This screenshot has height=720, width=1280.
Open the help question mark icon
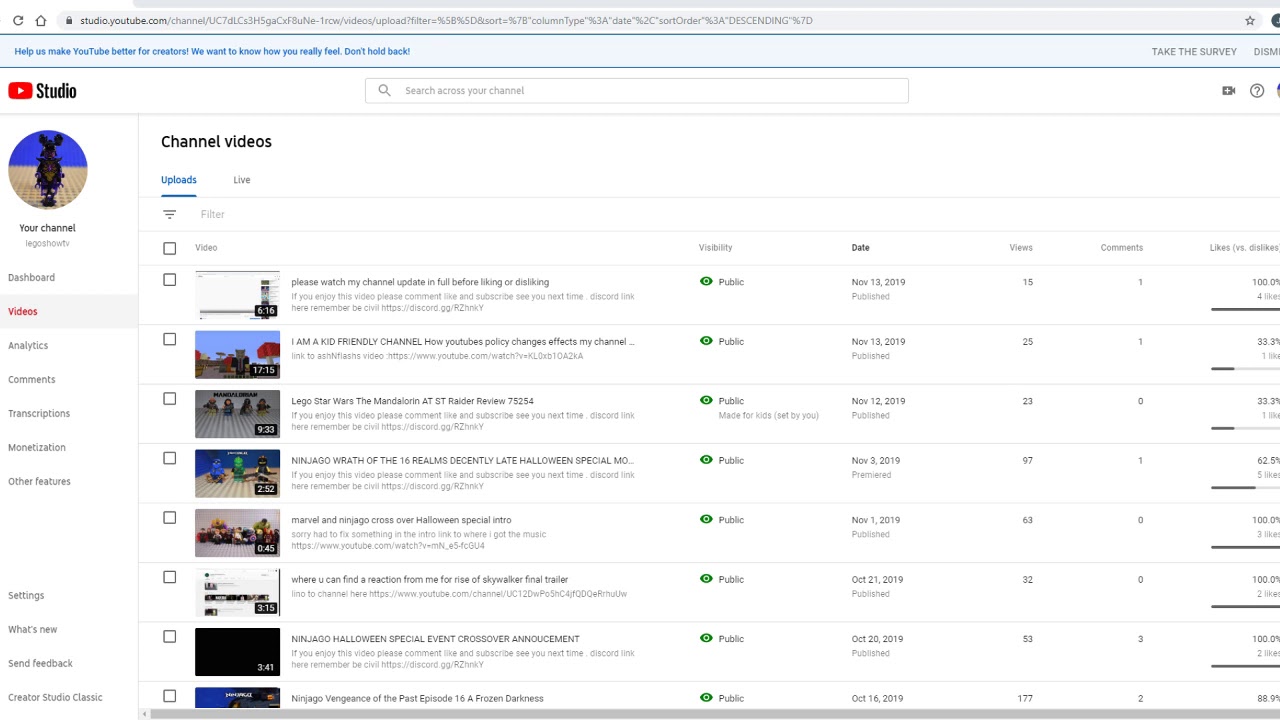coord(1257,91)
